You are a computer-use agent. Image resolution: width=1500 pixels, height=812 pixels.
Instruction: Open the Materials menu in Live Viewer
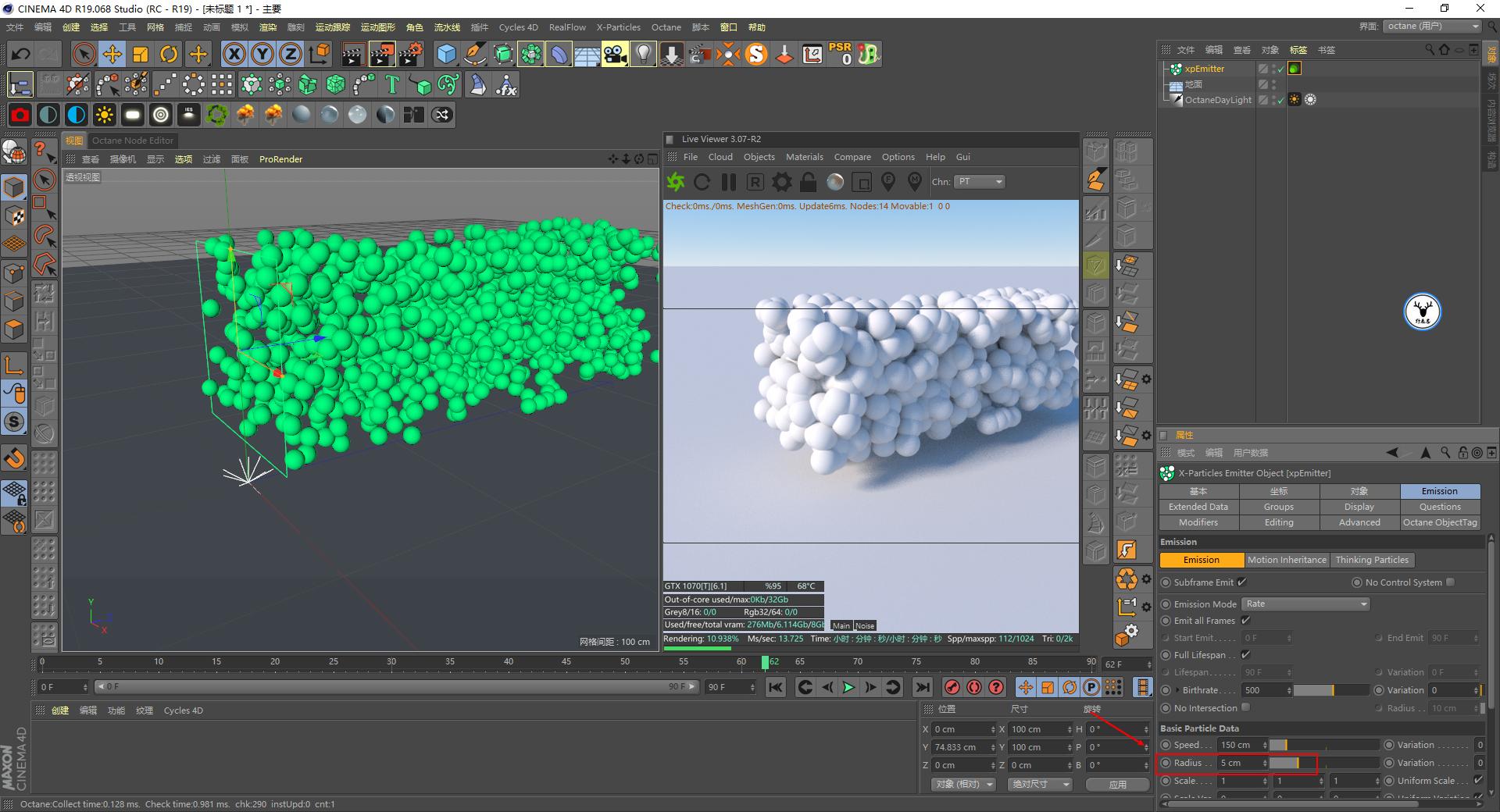[804, 156]
